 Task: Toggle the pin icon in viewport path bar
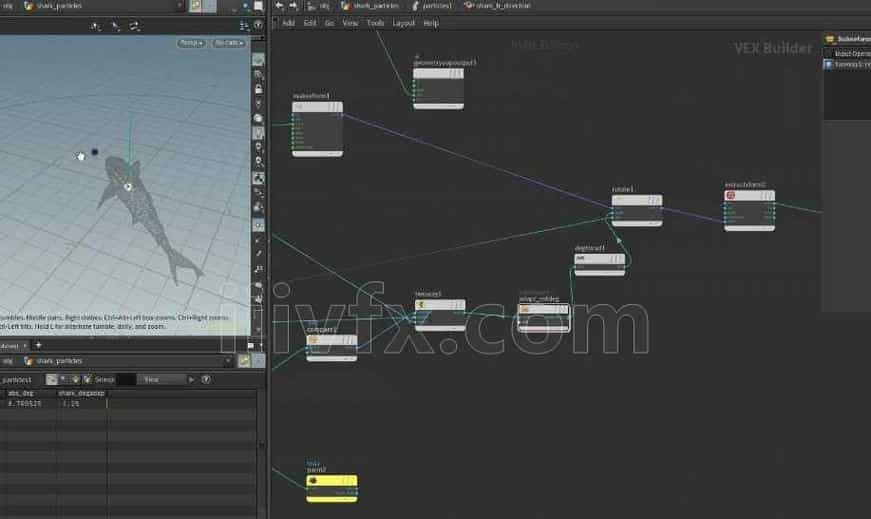[196, 6]
